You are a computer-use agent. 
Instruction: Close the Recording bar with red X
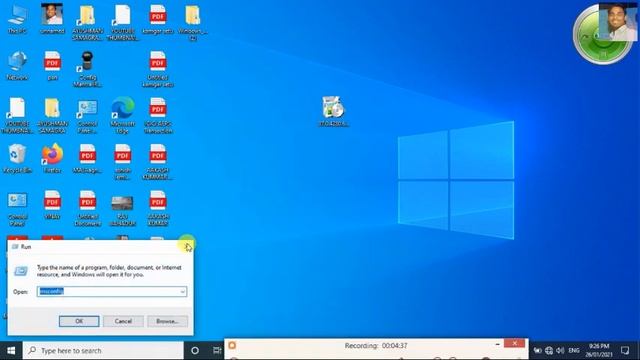pyautogui.click(x=514, y=343)
